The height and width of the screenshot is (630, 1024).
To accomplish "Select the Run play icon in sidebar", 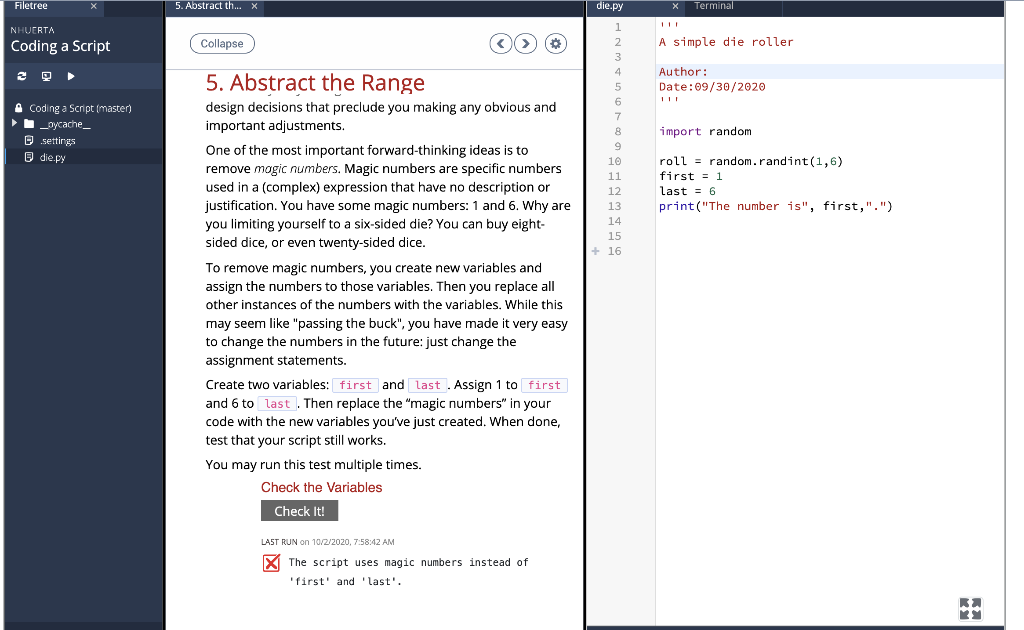I will click(70, 76).
